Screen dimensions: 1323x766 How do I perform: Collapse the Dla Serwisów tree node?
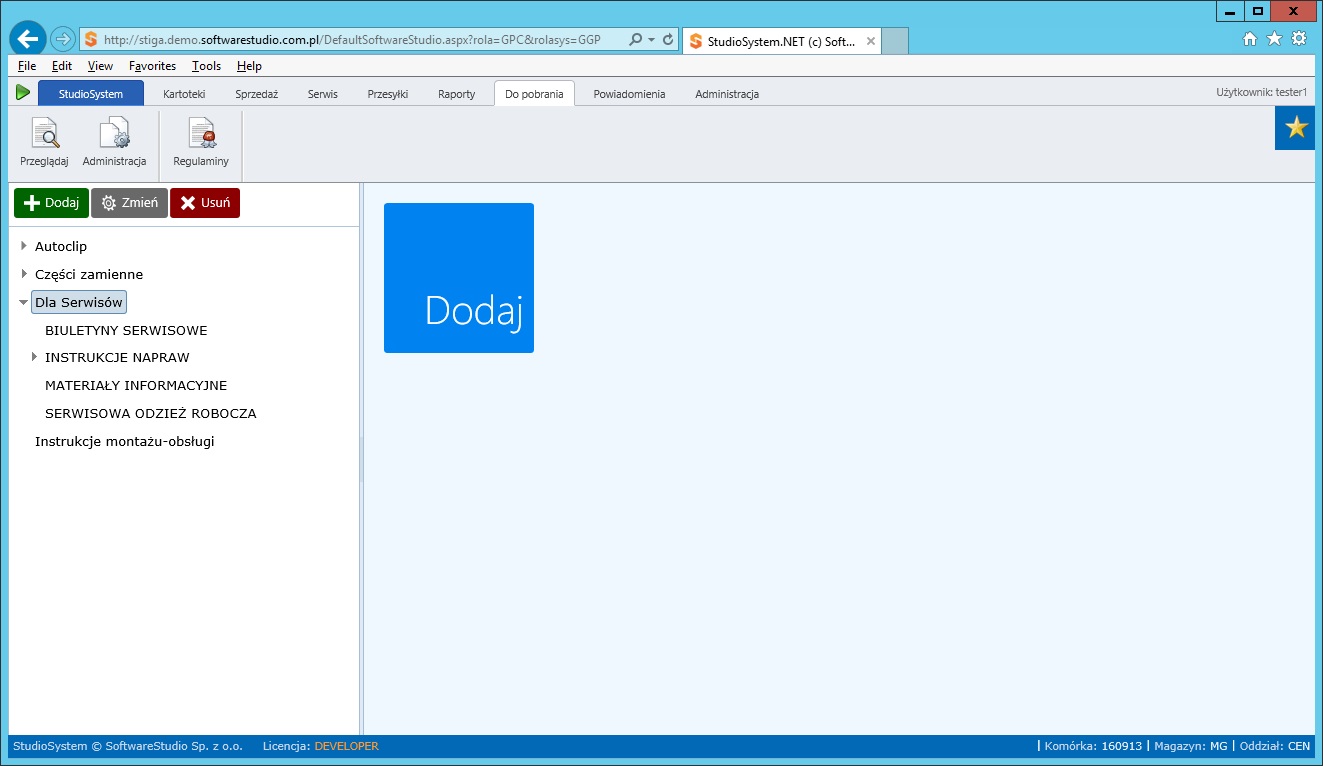pos(23,302)
